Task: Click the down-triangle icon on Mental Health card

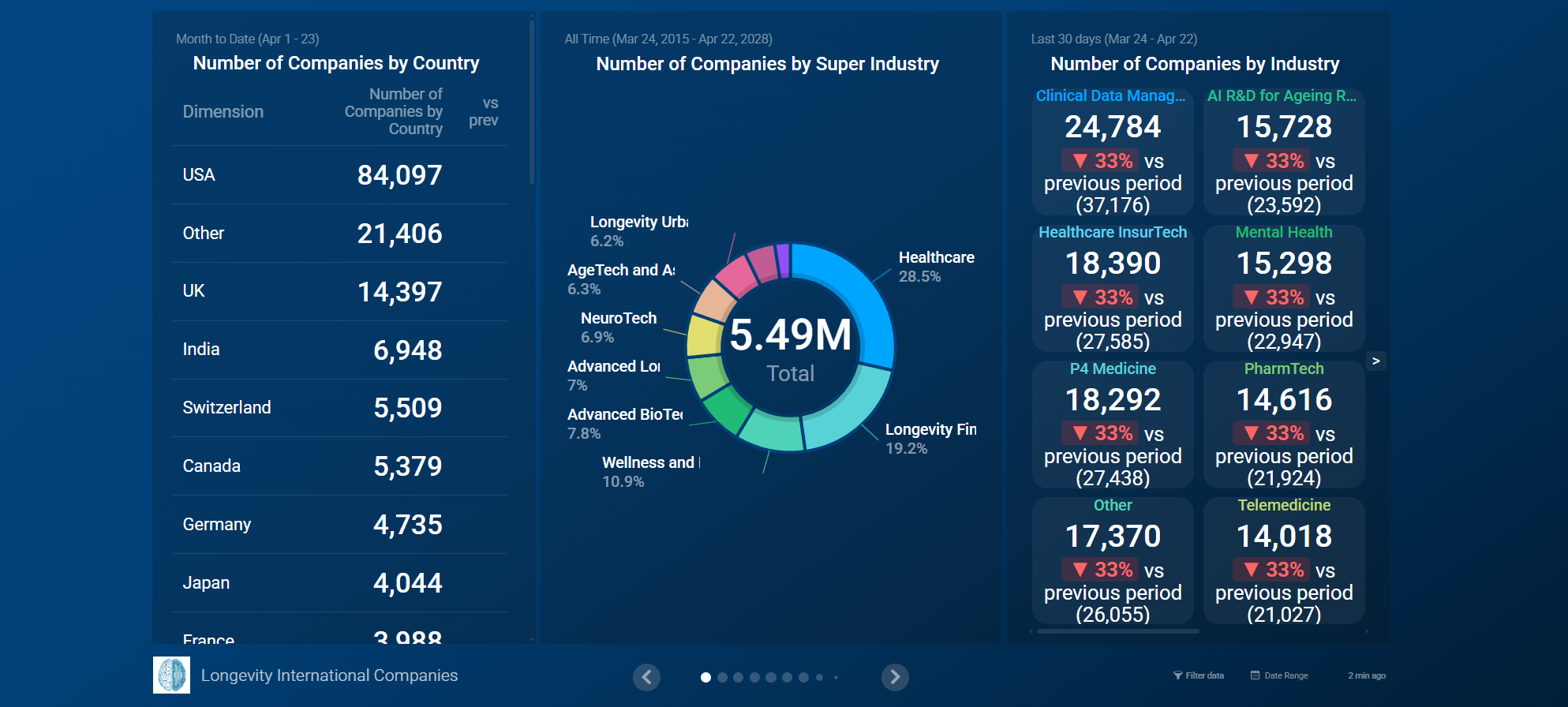Action: (1251, 297)
